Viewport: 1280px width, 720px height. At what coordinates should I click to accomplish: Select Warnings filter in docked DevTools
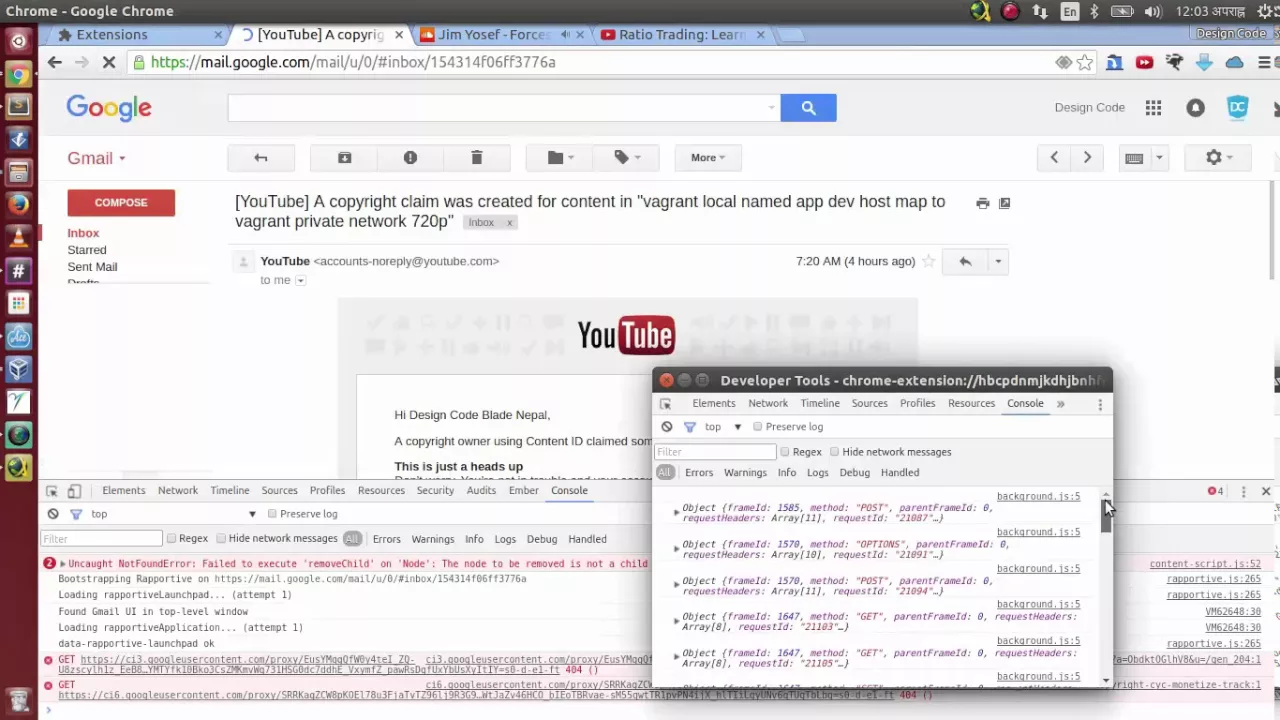tap(433, 539)
